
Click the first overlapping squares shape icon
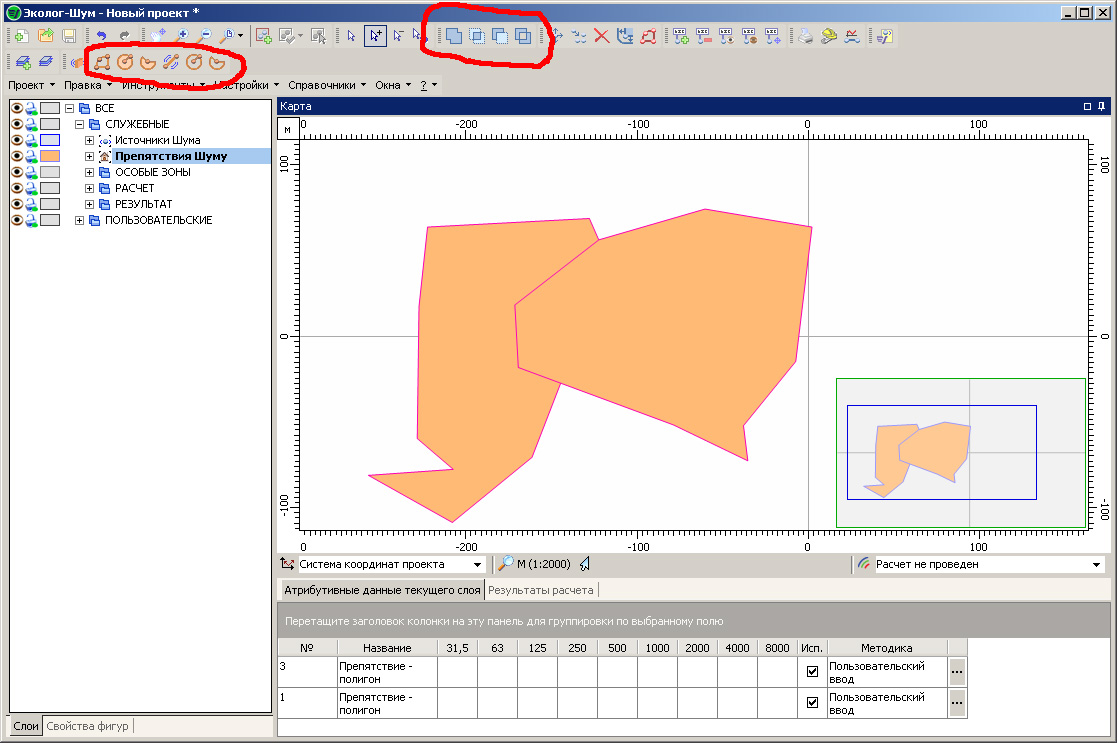(454, 36)
